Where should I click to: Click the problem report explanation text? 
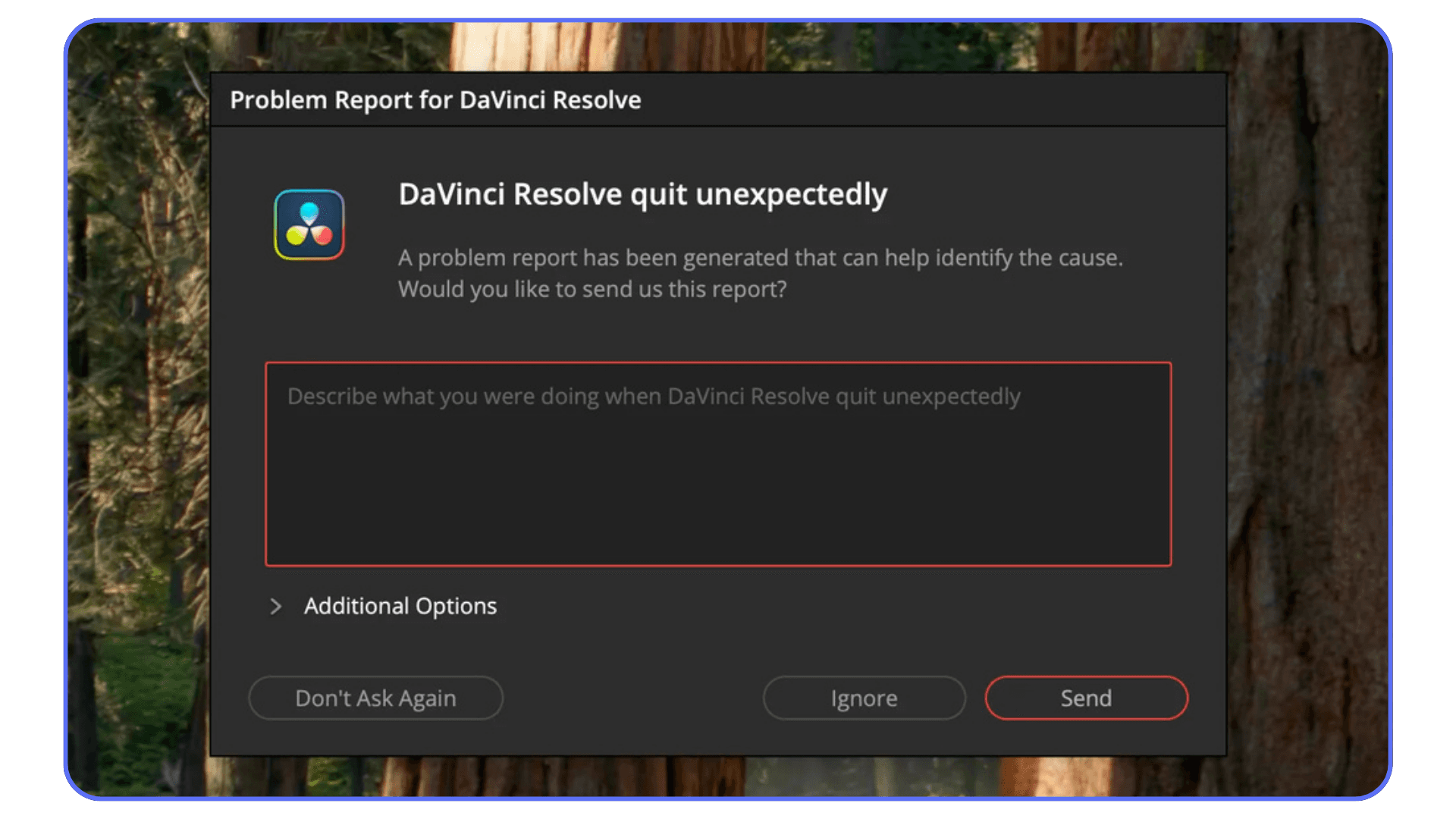[x=761, y=273]
